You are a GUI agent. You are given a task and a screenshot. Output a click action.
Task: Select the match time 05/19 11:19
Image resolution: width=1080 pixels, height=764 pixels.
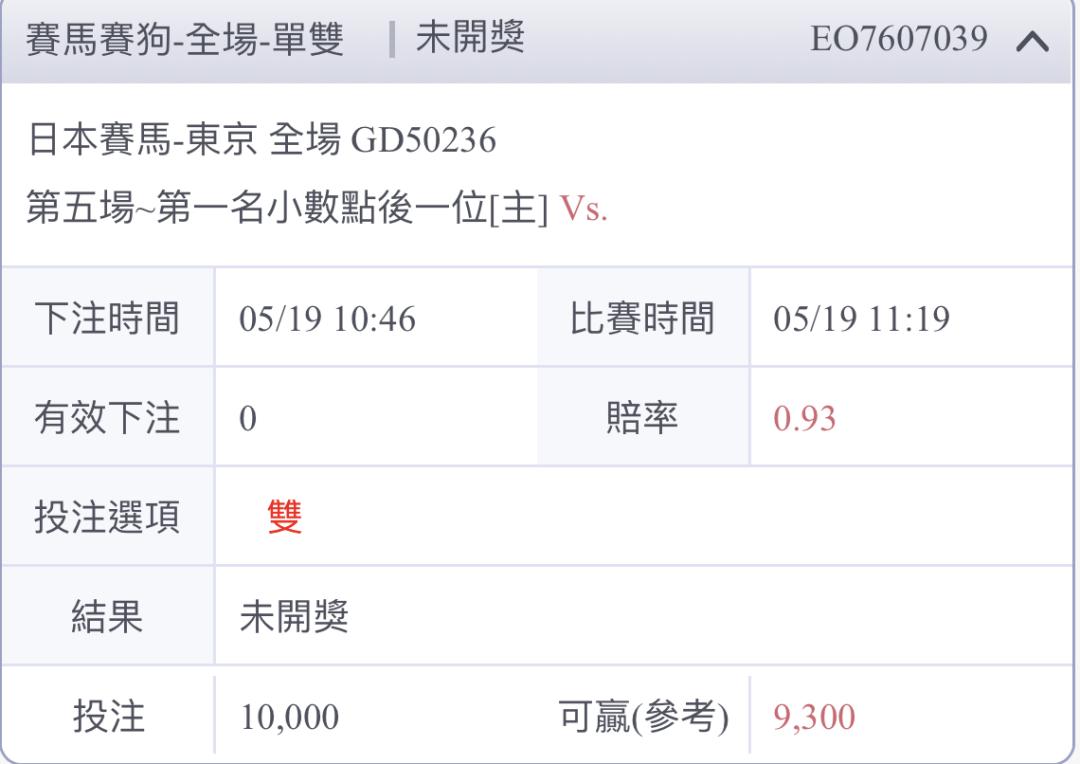click(862, 319)
